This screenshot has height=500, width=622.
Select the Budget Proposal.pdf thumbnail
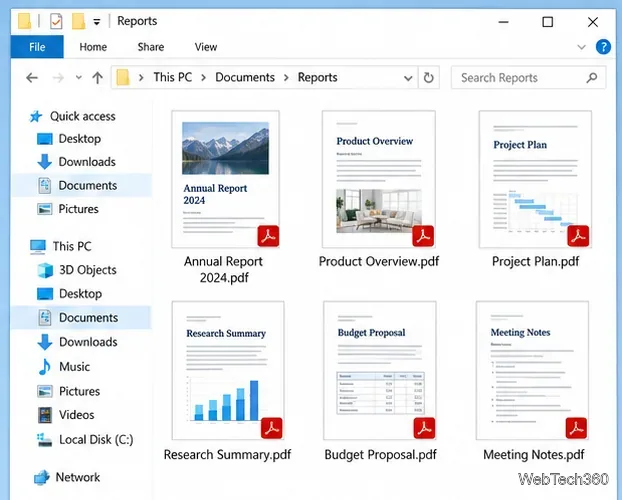[380, 370]
